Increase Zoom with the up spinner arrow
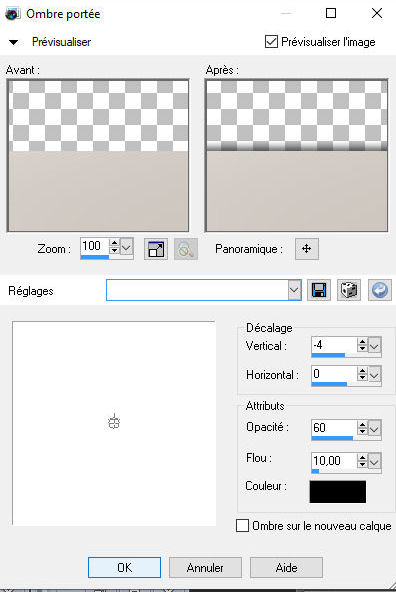 tap(114, 243)
